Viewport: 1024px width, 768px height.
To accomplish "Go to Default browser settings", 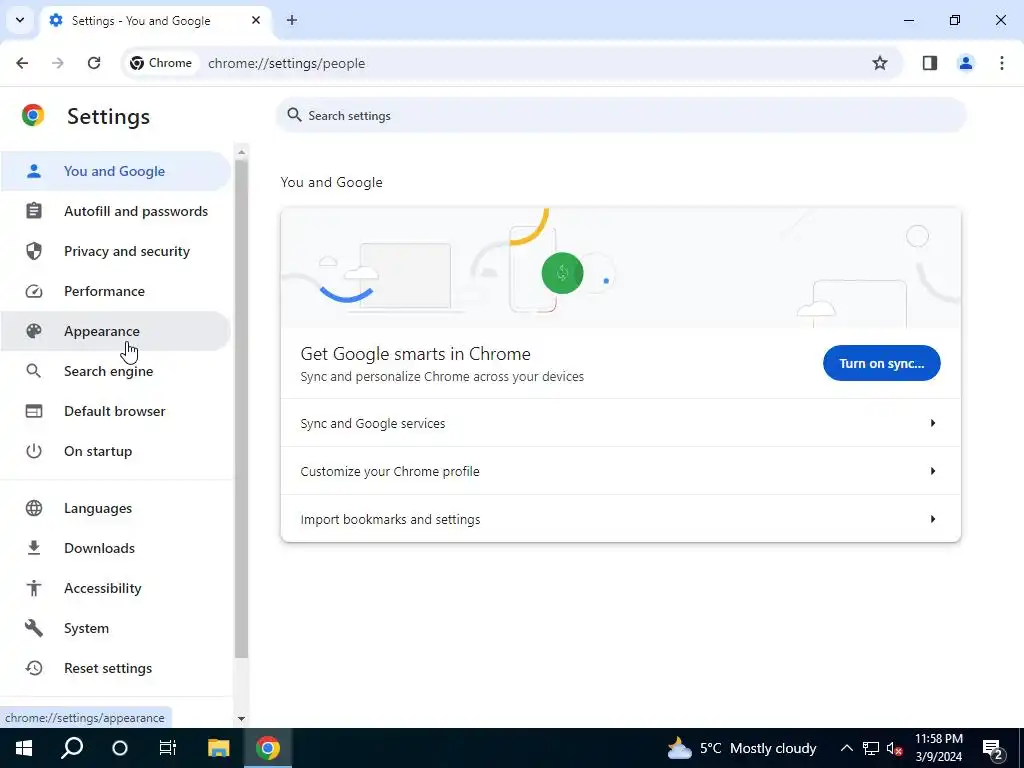I will coord(115,411).
